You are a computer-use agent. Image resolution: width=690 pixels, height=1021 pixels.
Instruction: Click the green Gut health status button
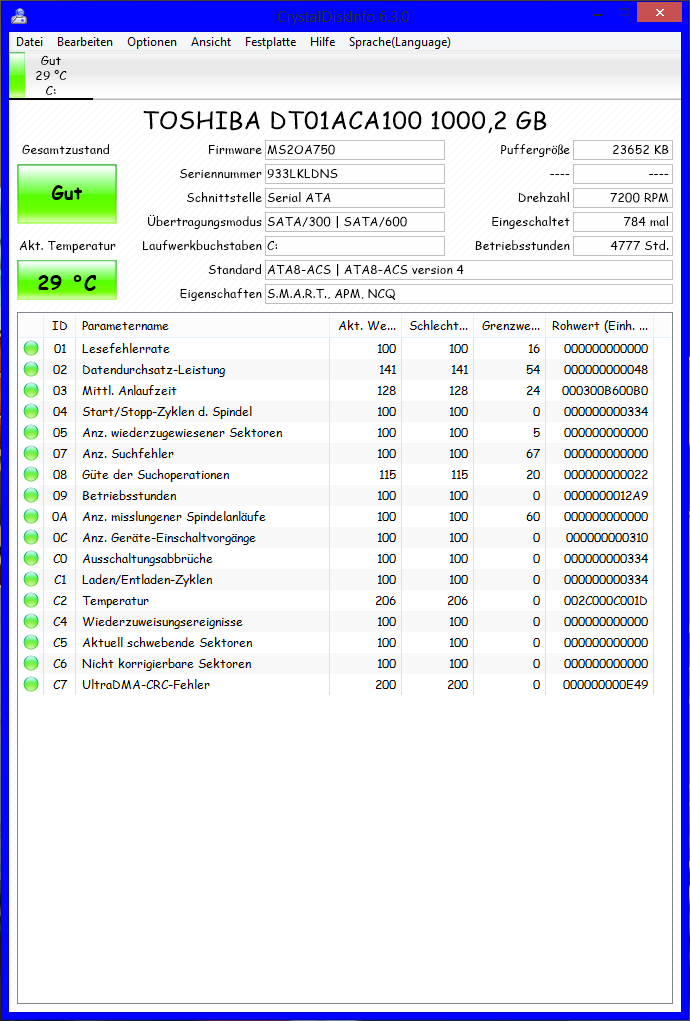pos(67,193)
